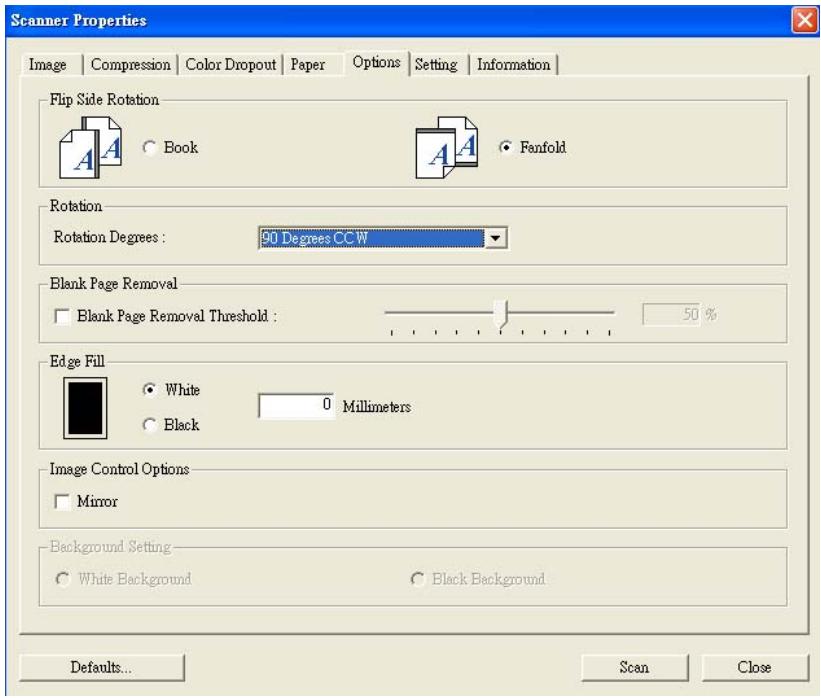Click the Fanfold flip illustration icon
Screen dimensions: 821x698
[447, 148]
